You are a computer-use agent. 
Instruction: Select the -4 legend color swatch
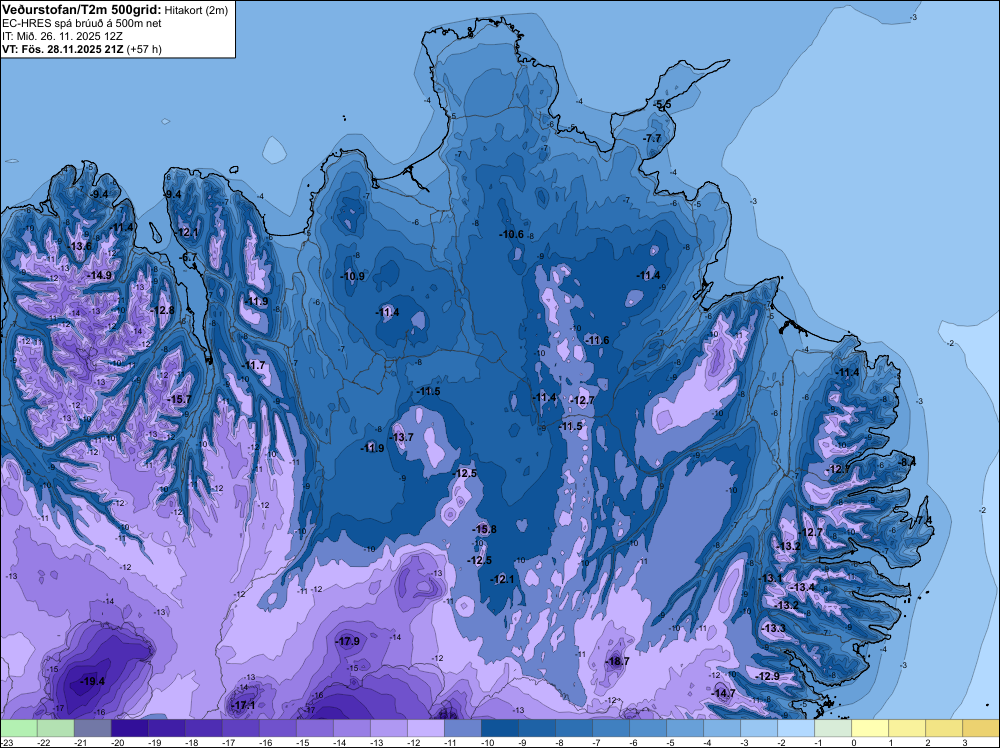(x=721, y=728)
